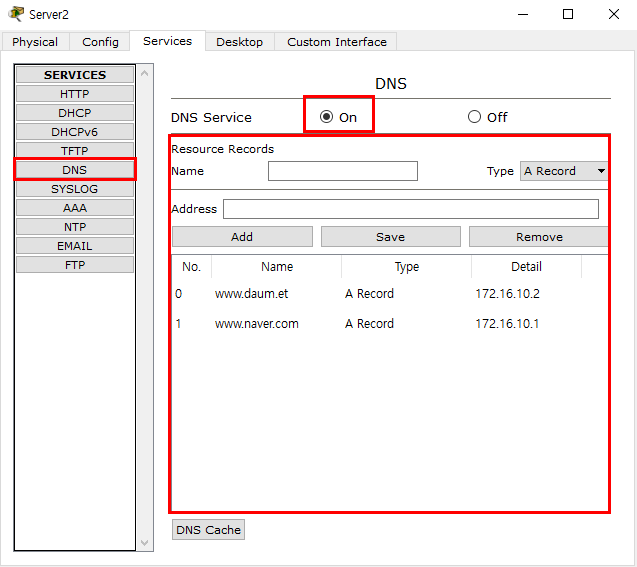Image resolution: width=637 pixels, height=567 pixels.
Task: Select the www.naver.com record row
Action: 390,324
